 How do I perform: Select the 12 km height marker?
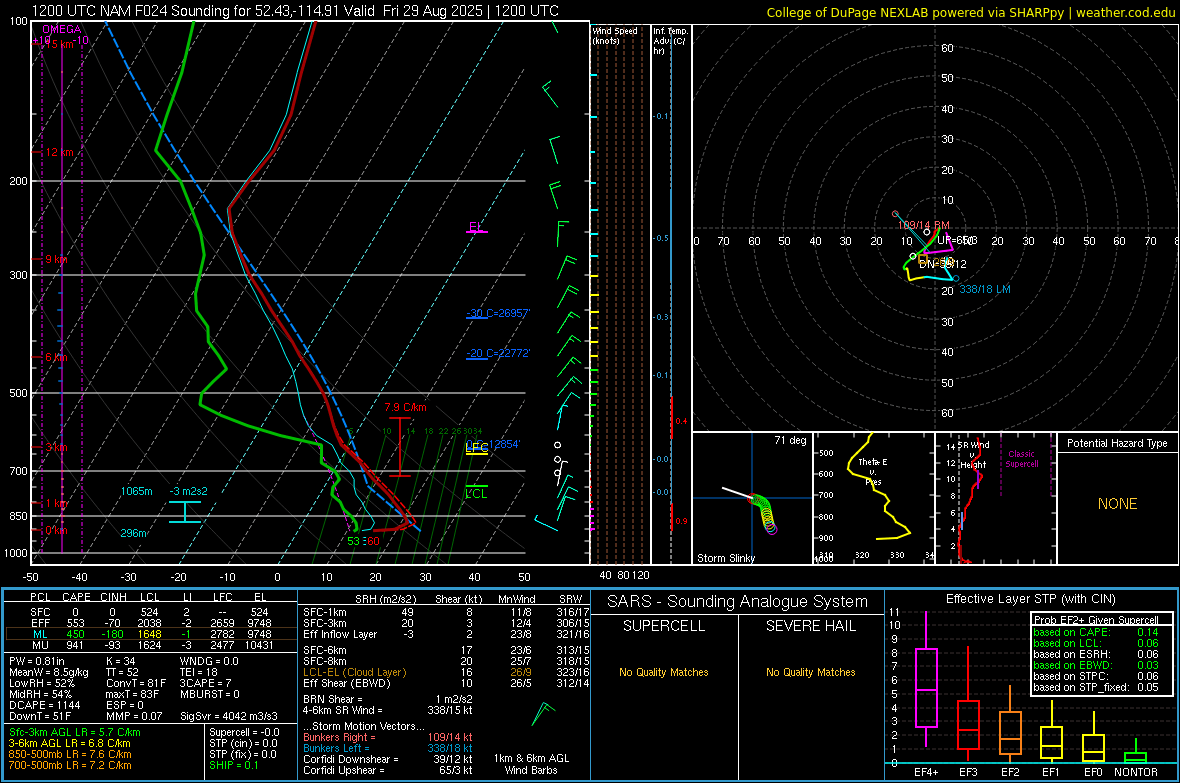[x=60, y=152]
